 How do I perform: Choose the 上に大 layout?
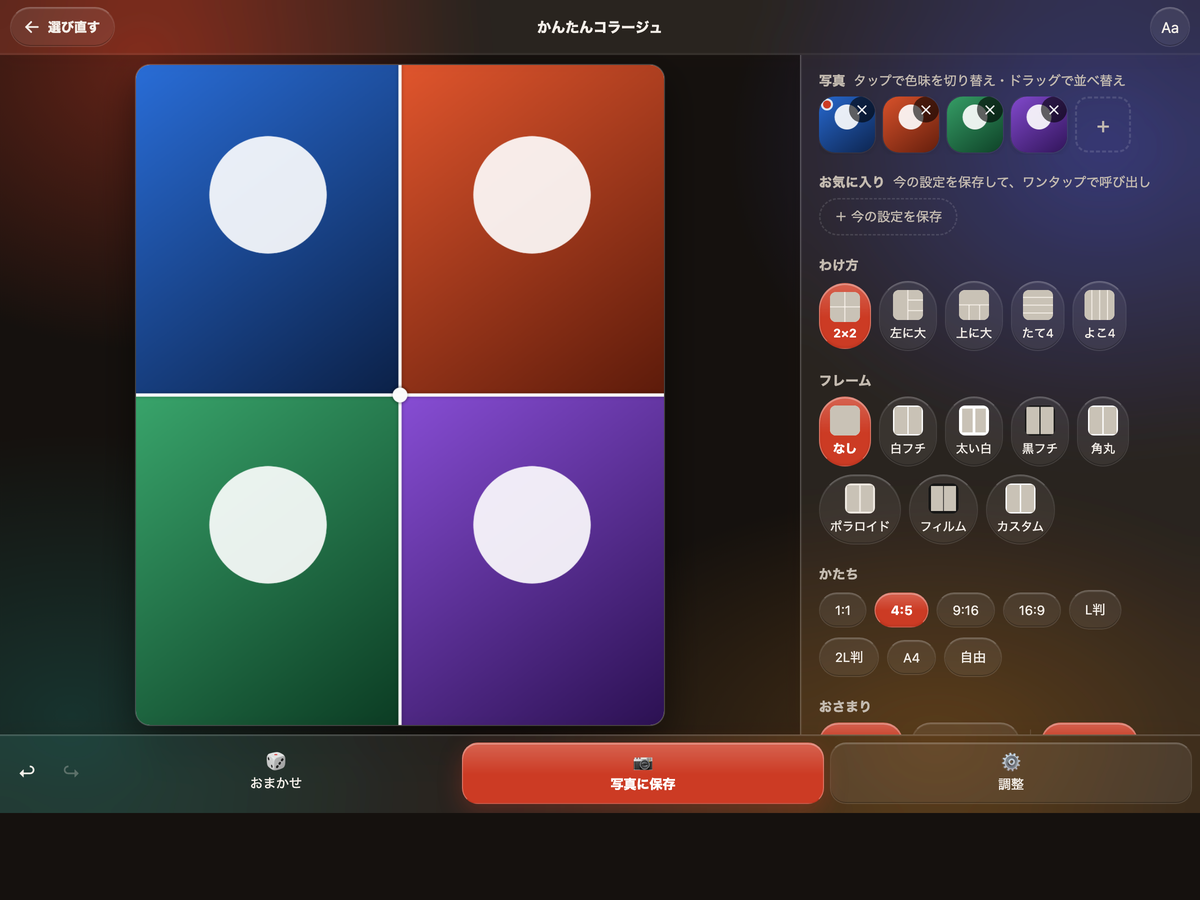(x=974, y=316)
